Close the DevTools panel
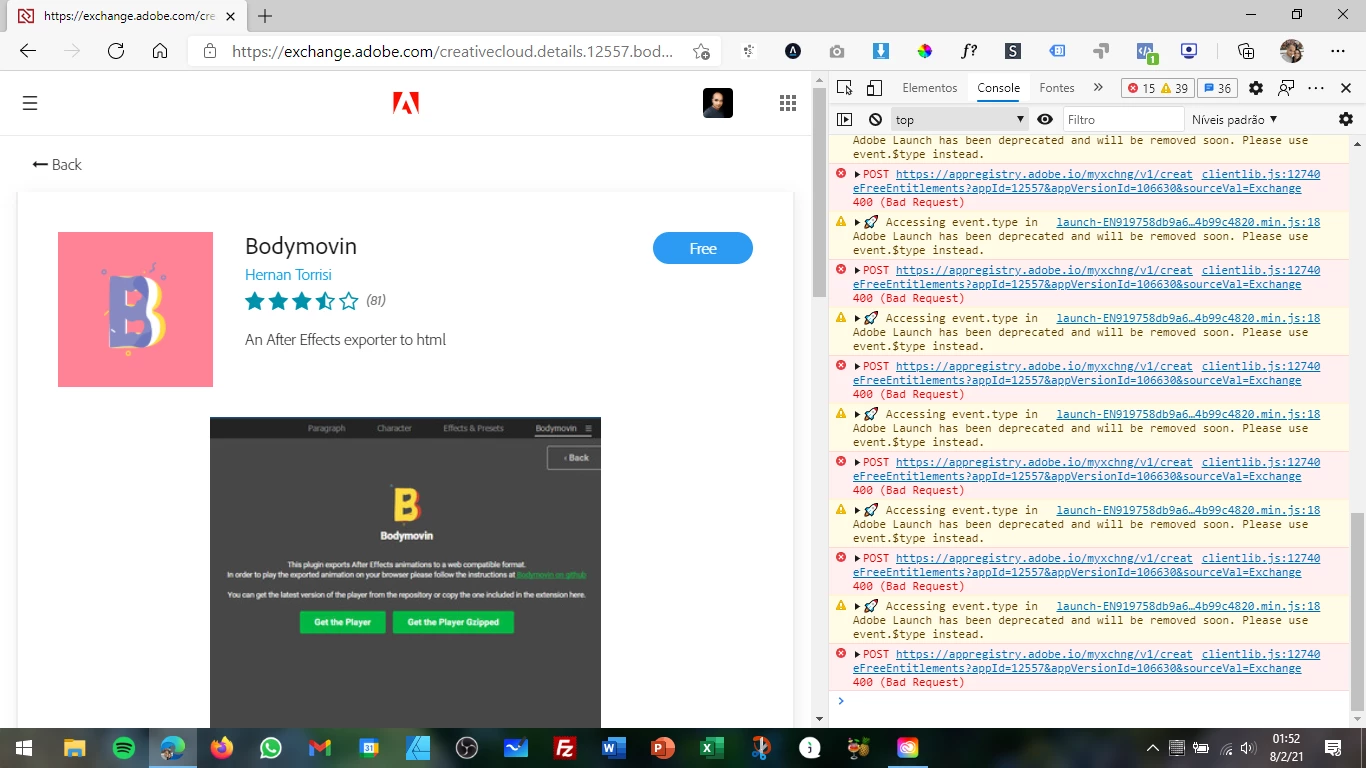This screenshot has width=1366, height=768. tap(1346, 88)
